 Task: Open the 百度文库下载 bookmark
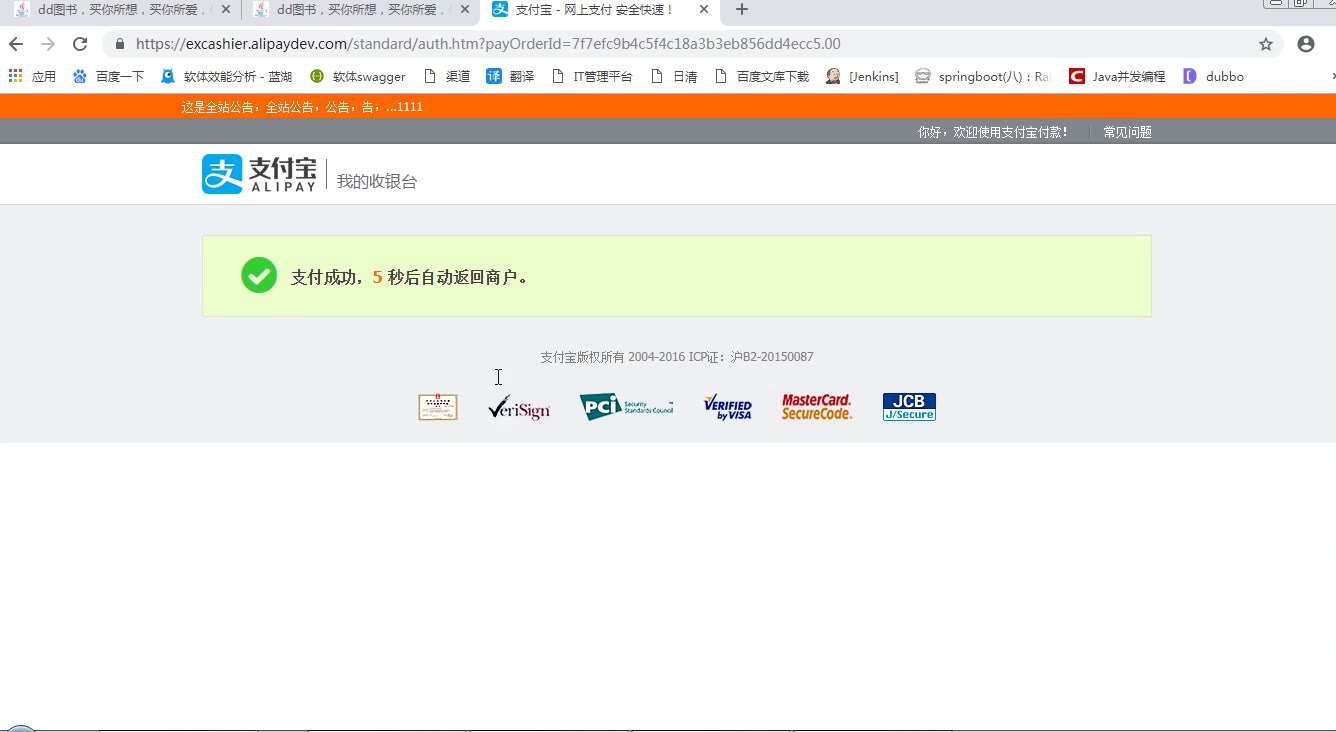762,76
